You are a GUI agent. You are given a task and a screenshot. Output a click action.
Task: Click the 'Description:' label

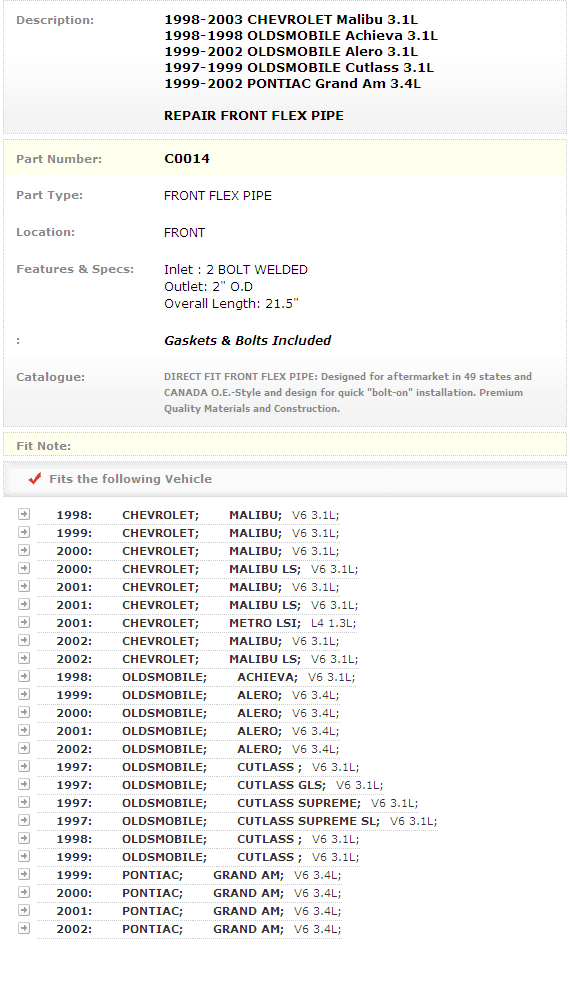(x=55, y=20)
